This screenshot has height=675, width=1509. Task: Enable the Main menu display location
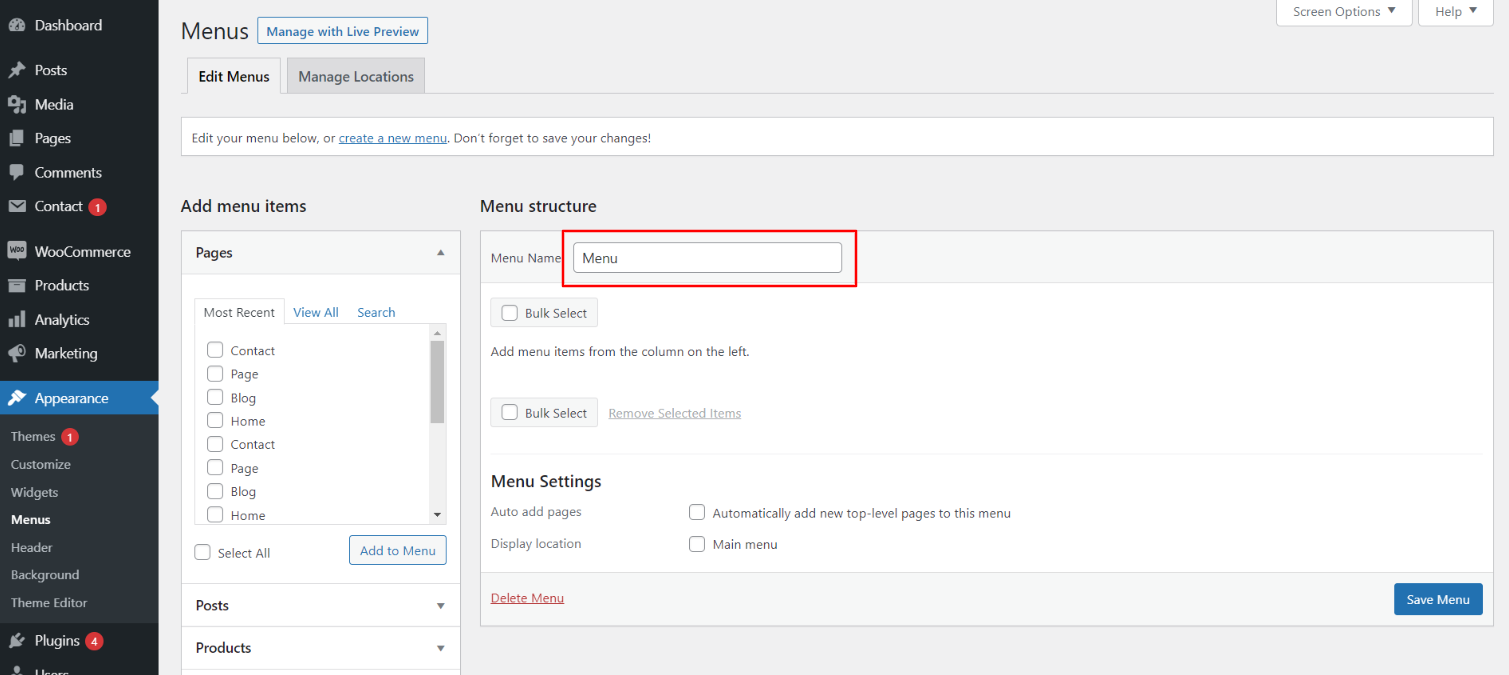tap(697, 544)
